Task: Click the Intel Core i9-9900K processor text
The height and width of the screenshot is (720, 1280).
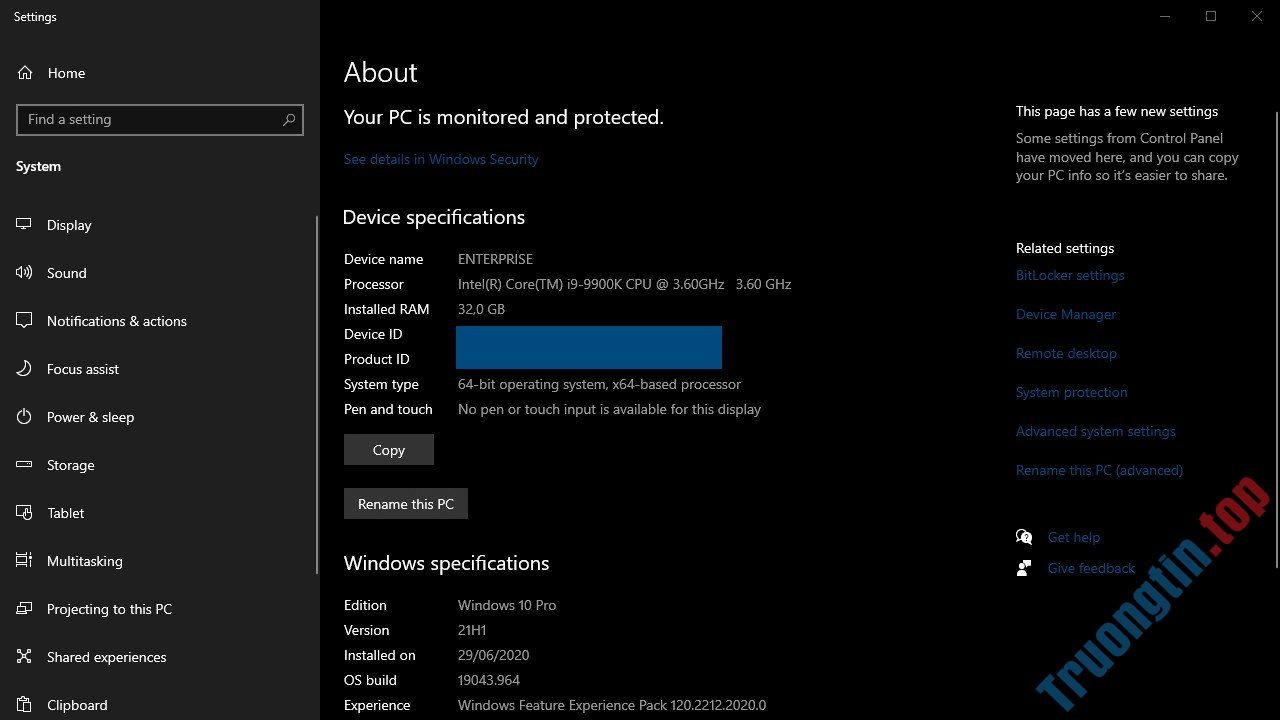Action: [x=624, y=284]
